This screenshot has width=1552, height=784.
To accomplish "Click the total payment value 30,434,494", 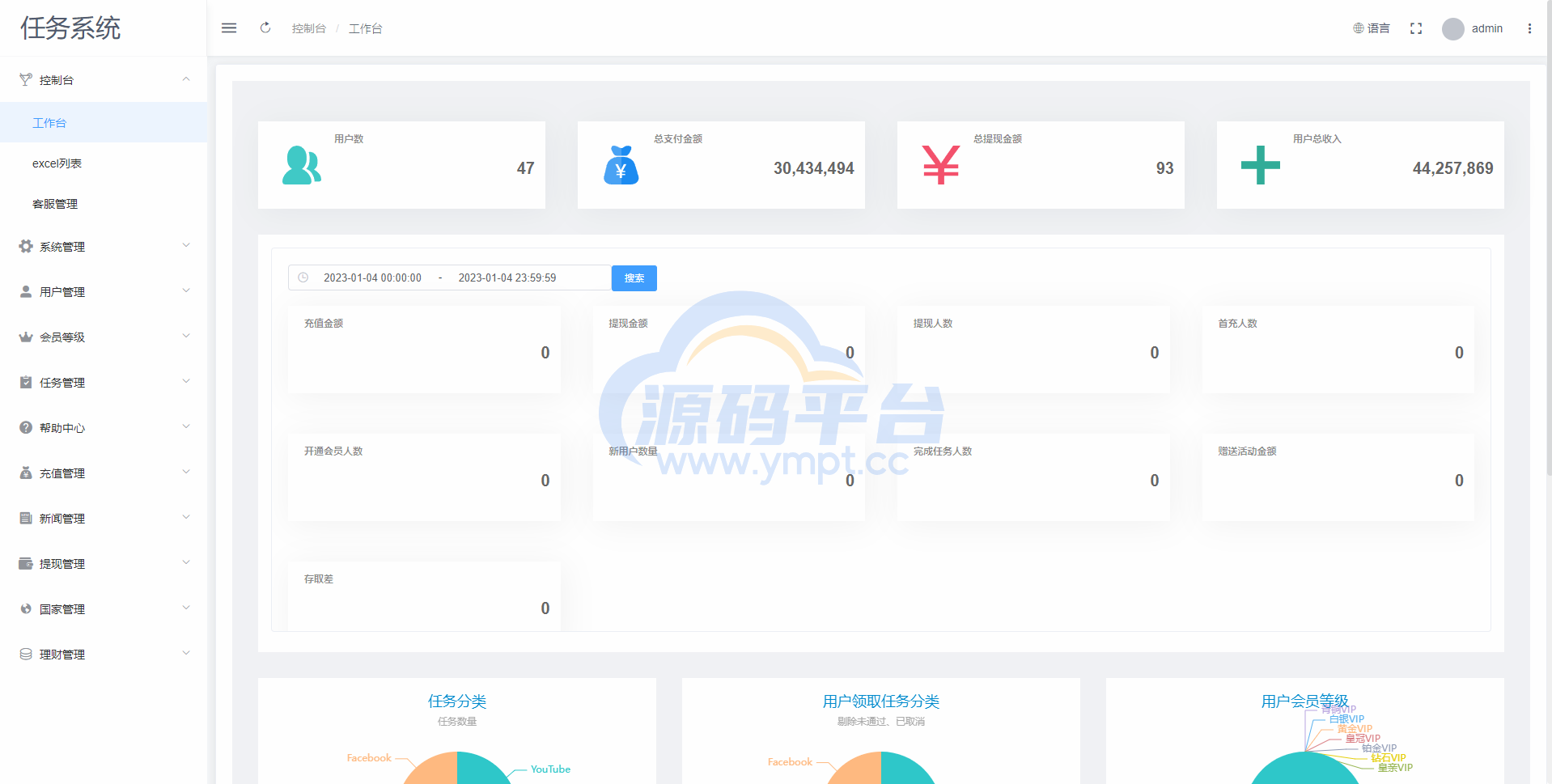I will point(814,168).
